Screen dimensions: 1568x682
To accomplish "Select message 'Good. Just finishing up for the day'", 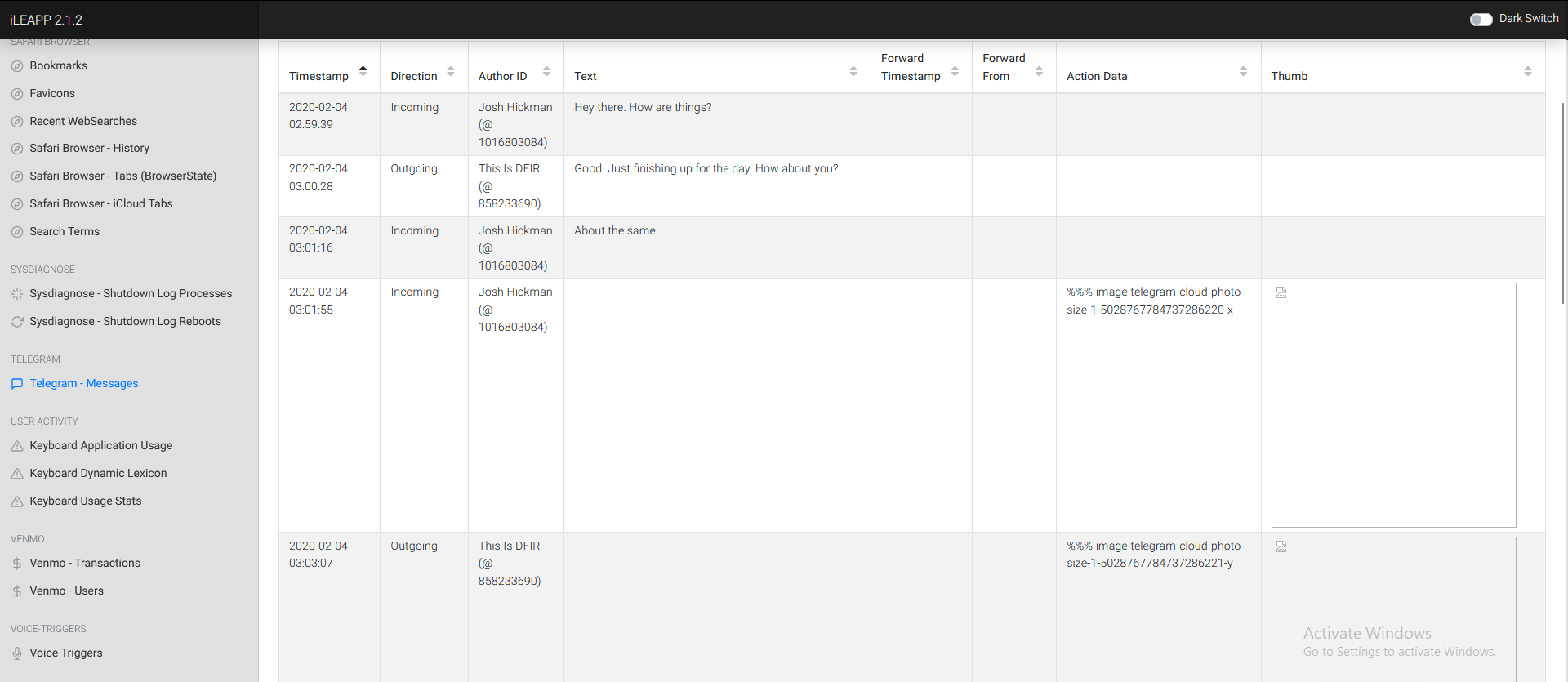I will point(706,168).
